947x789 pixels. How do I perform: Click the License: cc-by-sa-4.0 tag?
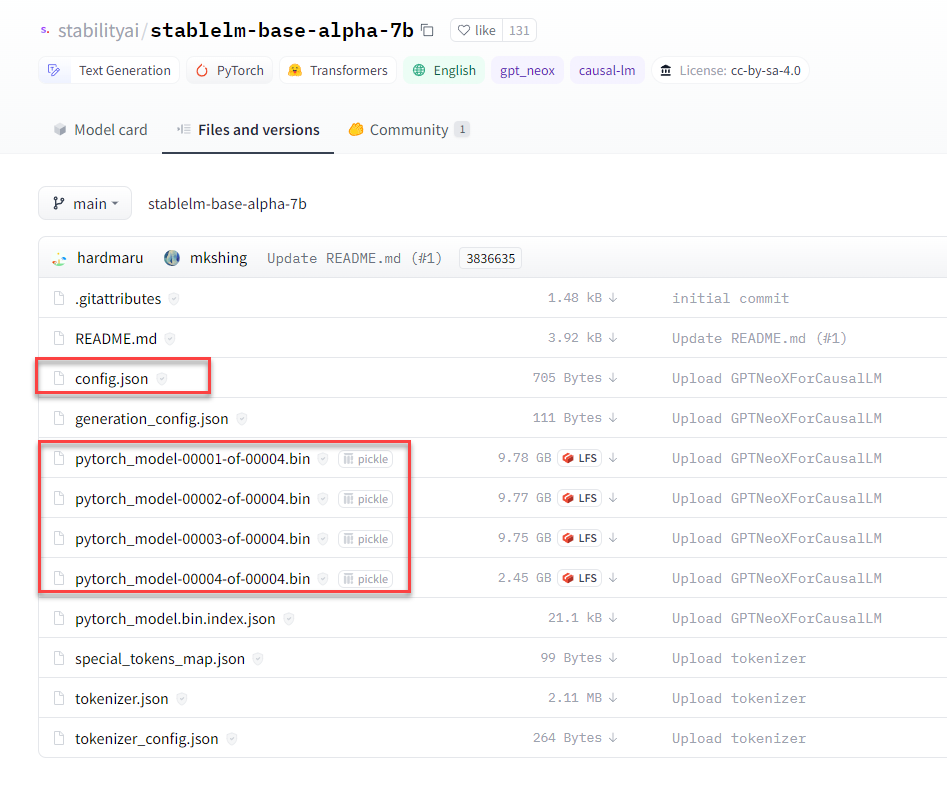tap(730, 70)
